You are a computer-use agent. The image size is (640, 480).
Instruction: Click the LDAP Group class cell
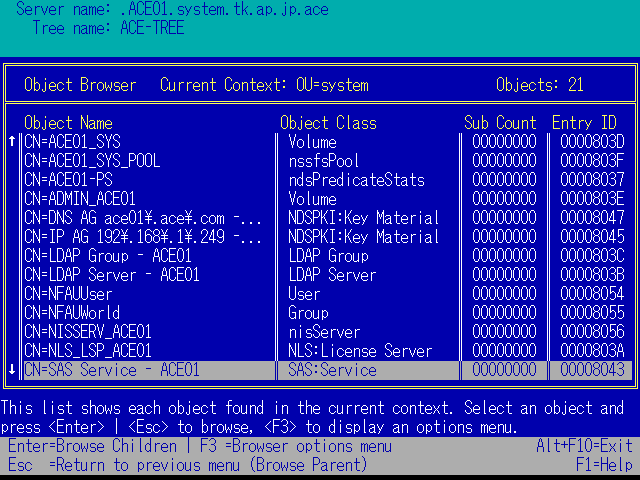(328, 256)
